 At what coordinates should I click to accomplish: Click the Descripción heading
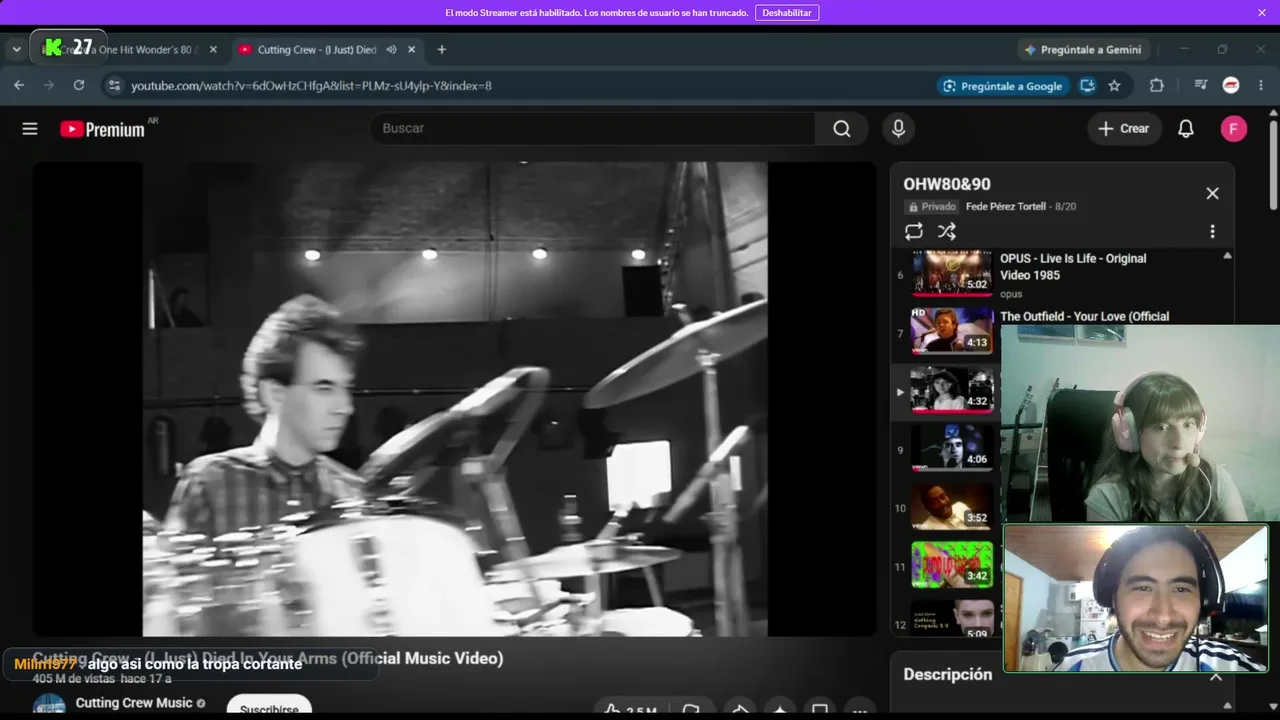pyautogui.click(x=948, y=675)
